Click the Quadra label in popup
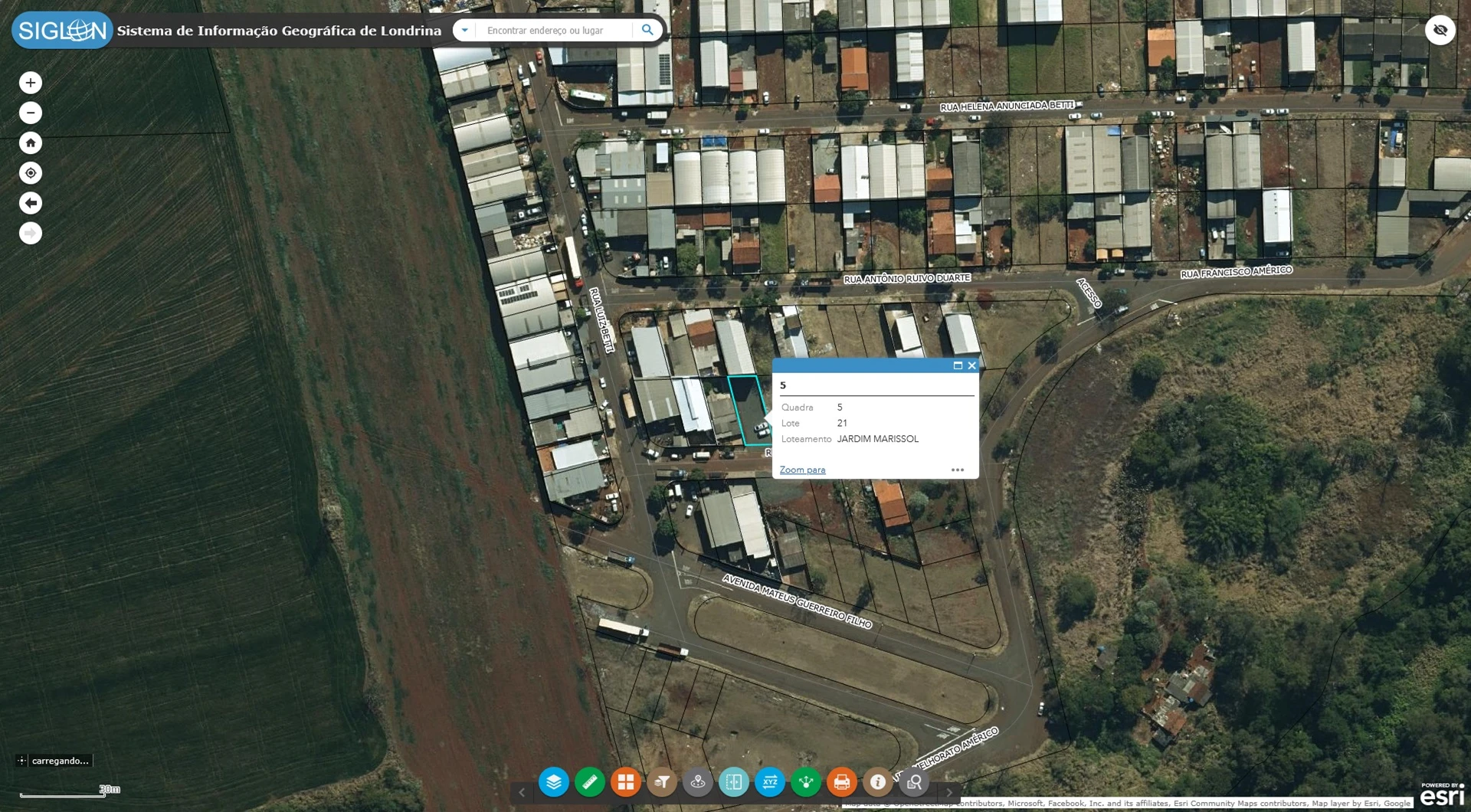 (x=797, y=407)
